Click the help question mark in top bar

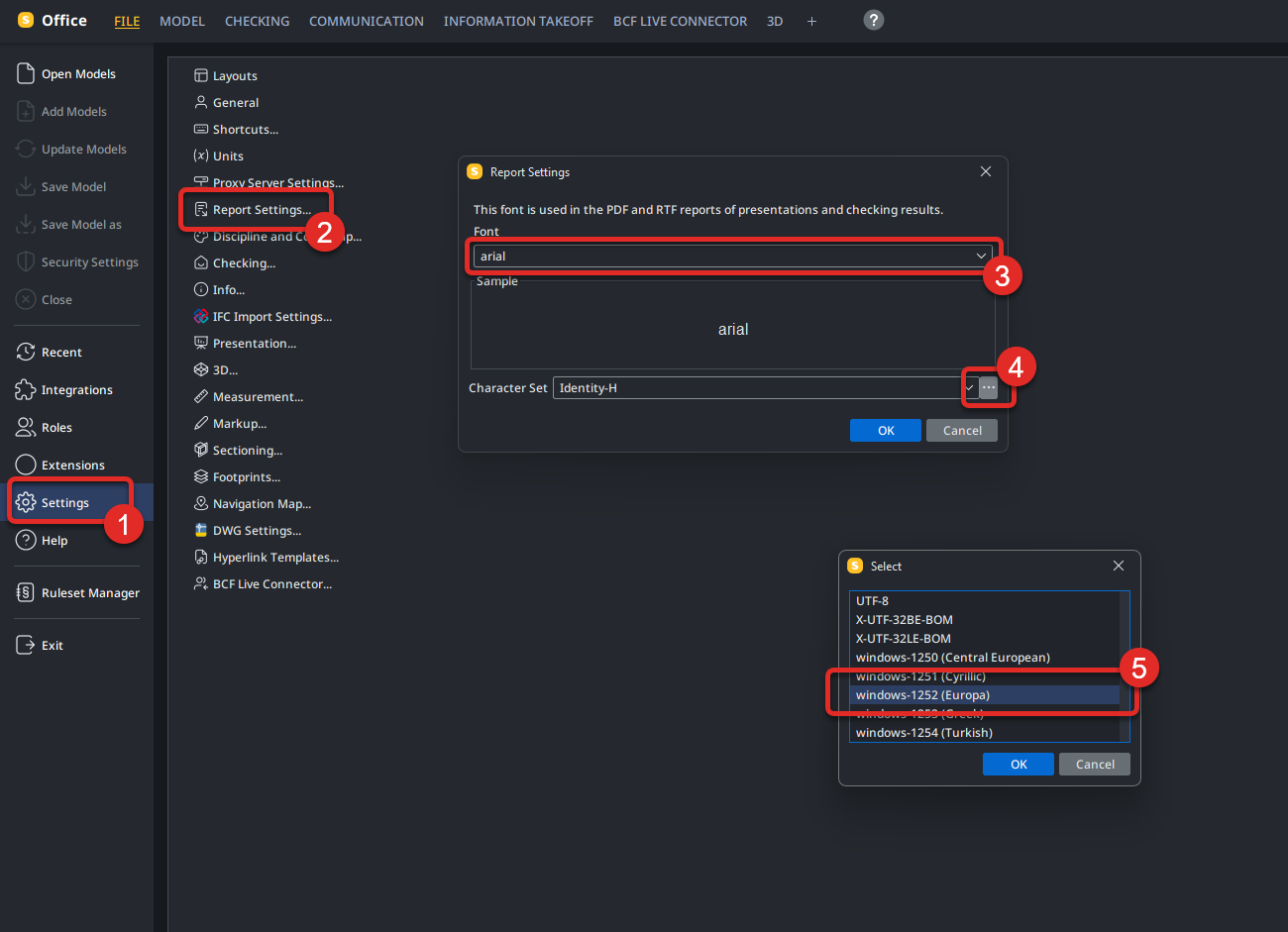tap(873, 20)
